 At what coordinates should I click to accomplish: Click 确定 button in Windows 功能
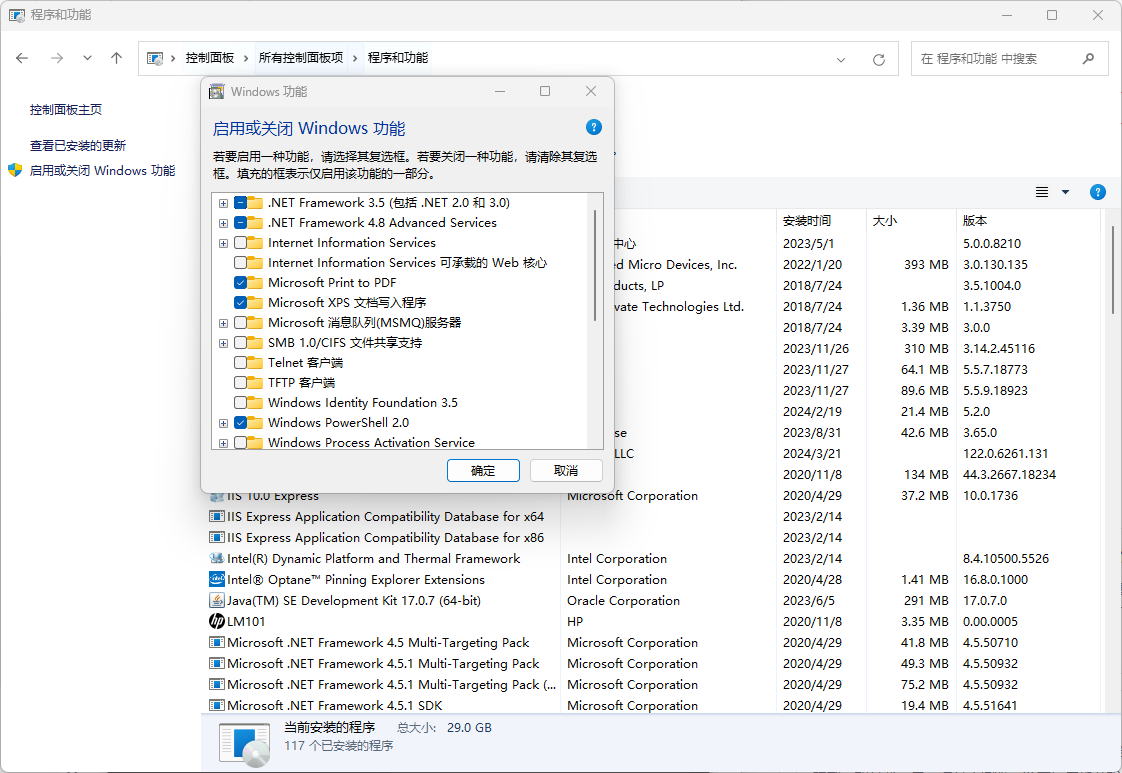pyautogui.click(x=483, y=470)
